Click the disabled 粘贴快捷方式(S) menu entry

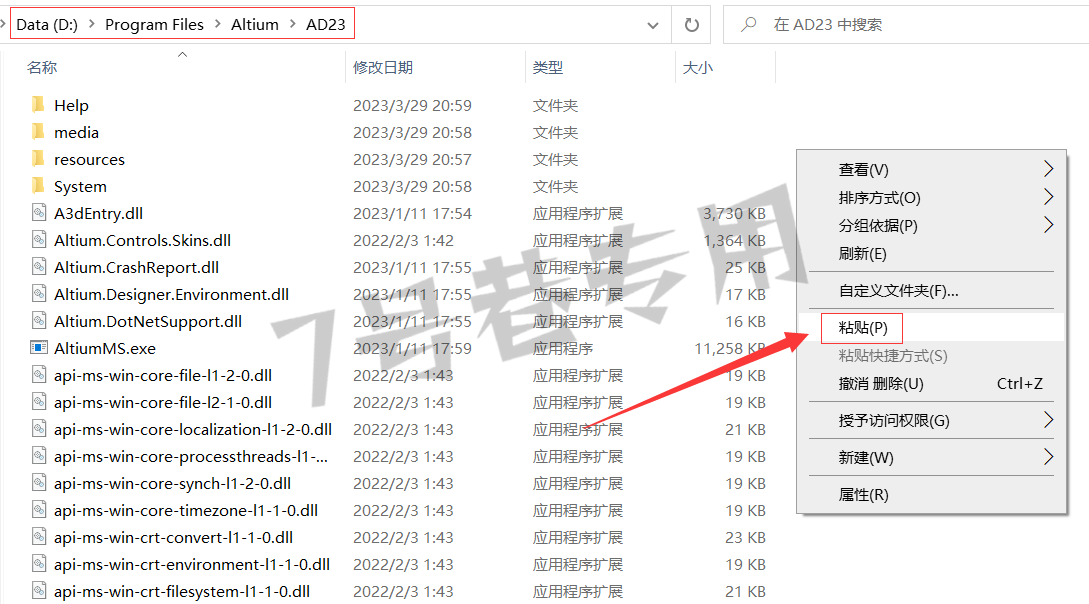(x=931, y=355)
